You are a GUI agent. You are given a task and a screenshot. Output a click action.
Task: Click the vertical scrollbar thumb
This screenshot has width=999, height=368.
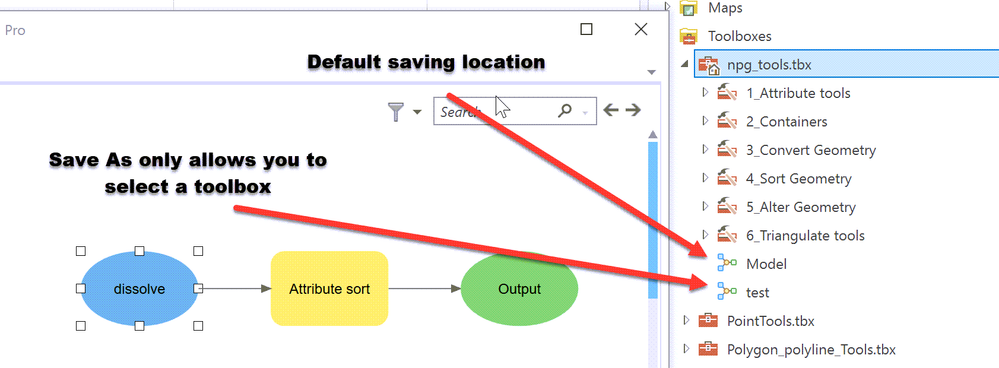[x=652, y=220]
